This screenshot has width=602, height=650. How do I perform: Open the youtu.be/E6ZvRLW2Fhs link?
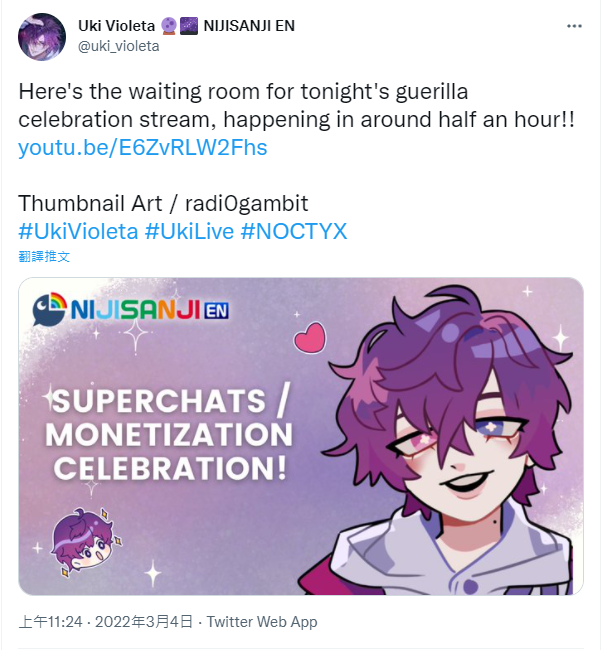143,148
